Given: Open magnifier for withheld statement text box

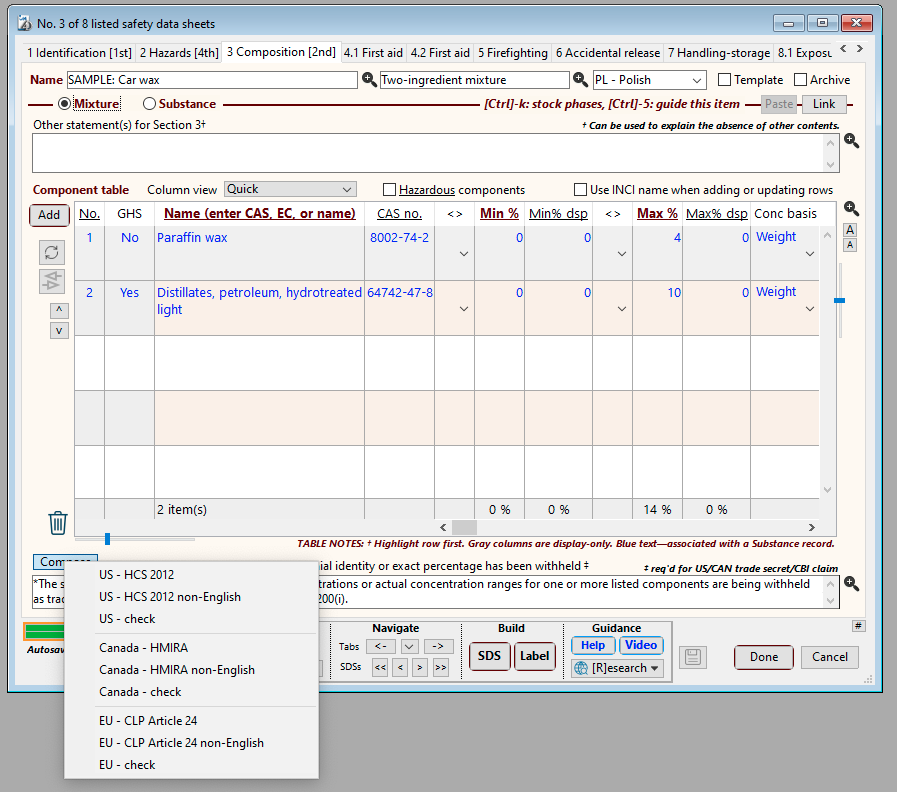Looking at the screenshot, I should (x=851, y=584).
